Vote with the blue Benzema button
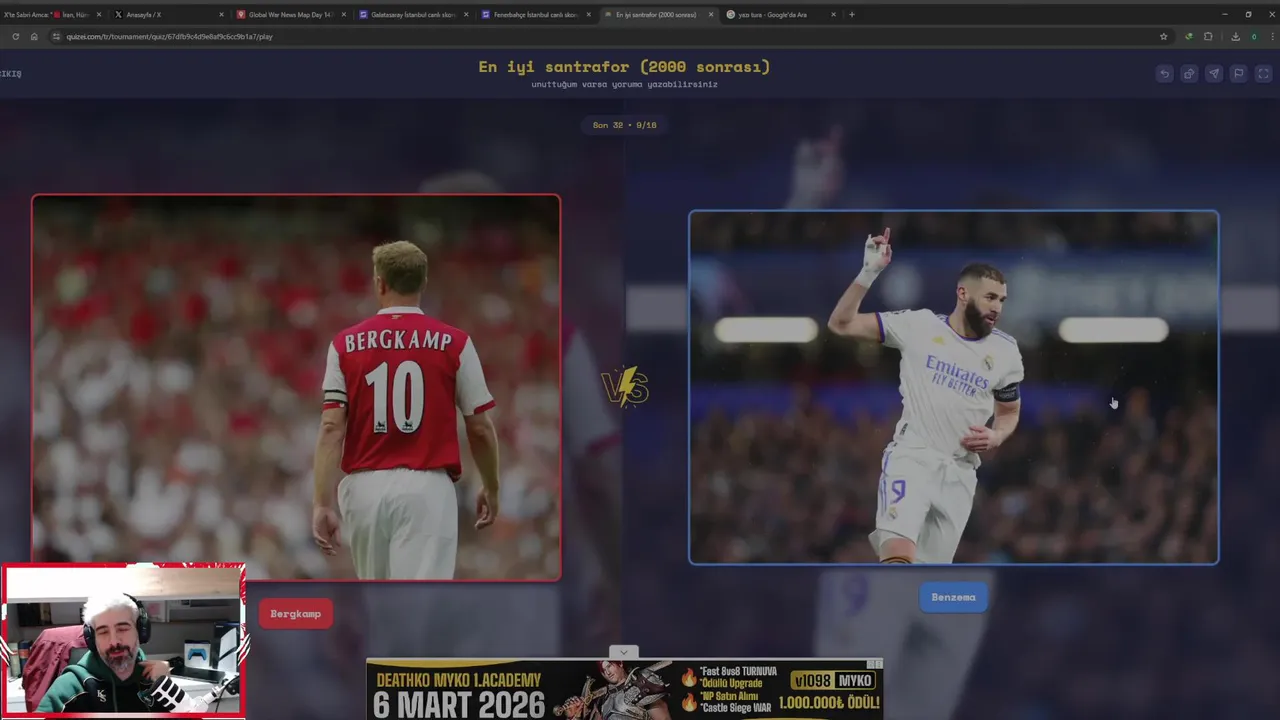Viewport: 1280px width, 720px height. point(953,597)
